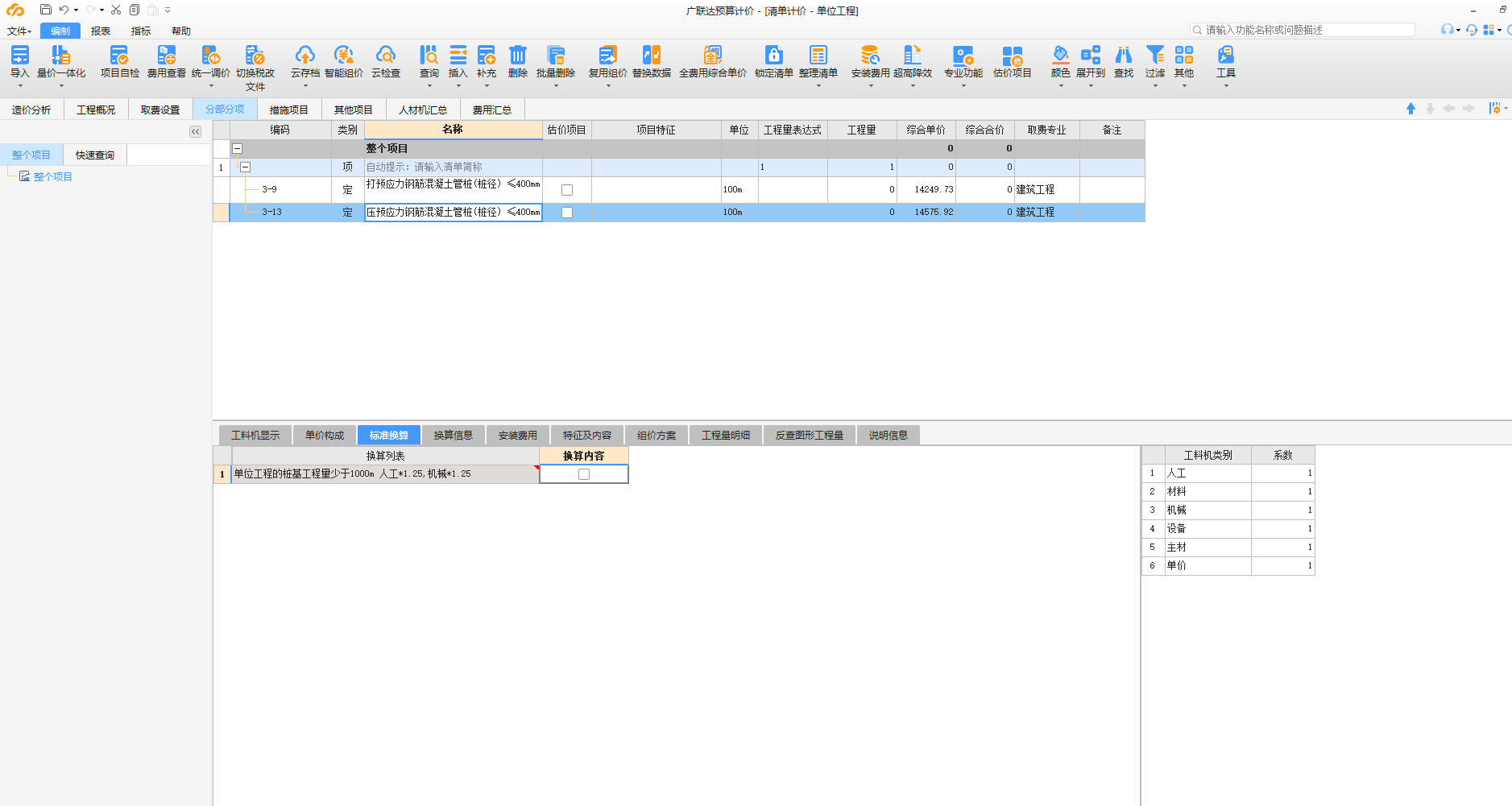Open the 单价构成 bottom tab
Screen dimensions: 1512x806
[325, 436]
